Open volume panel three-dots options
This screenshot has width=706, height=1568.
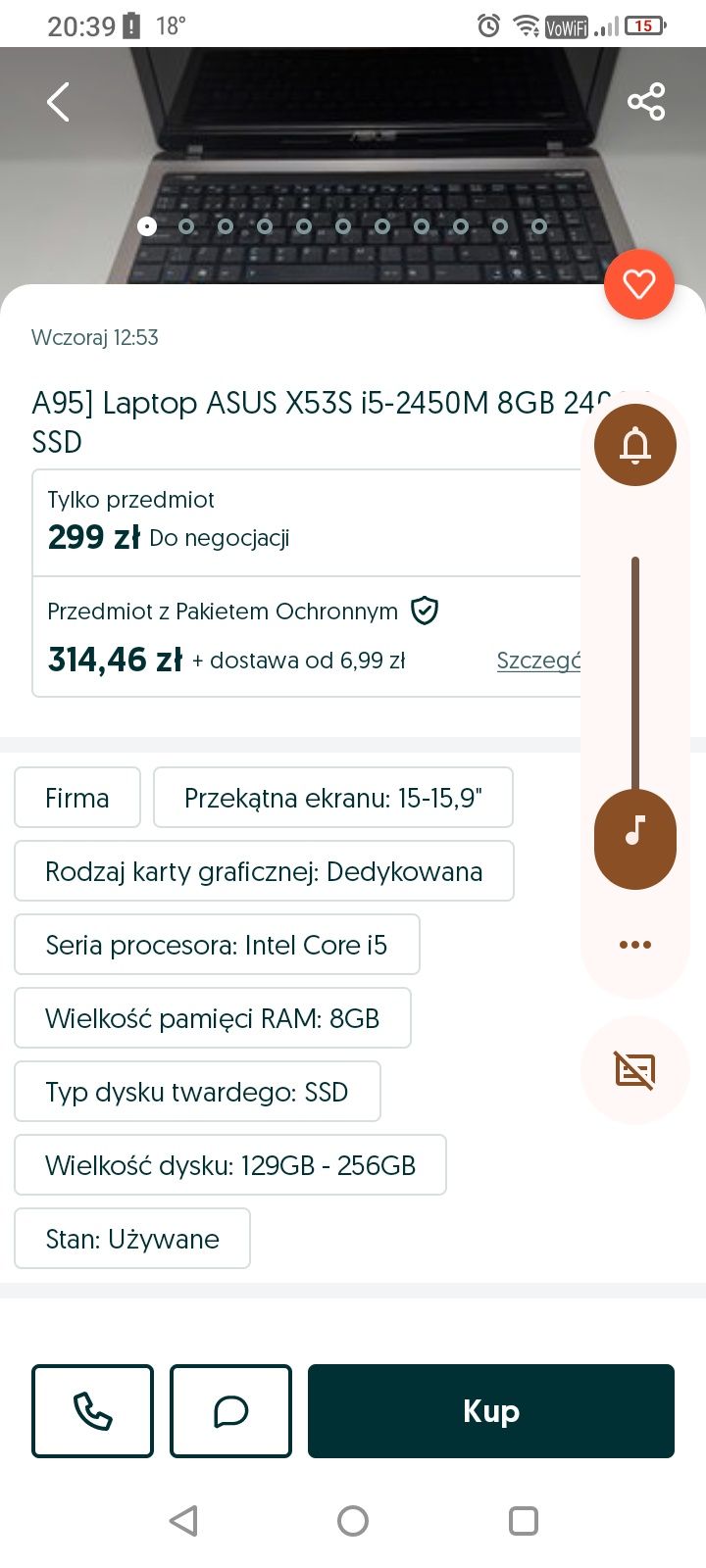pyautogui.click(x=634, y=945)
